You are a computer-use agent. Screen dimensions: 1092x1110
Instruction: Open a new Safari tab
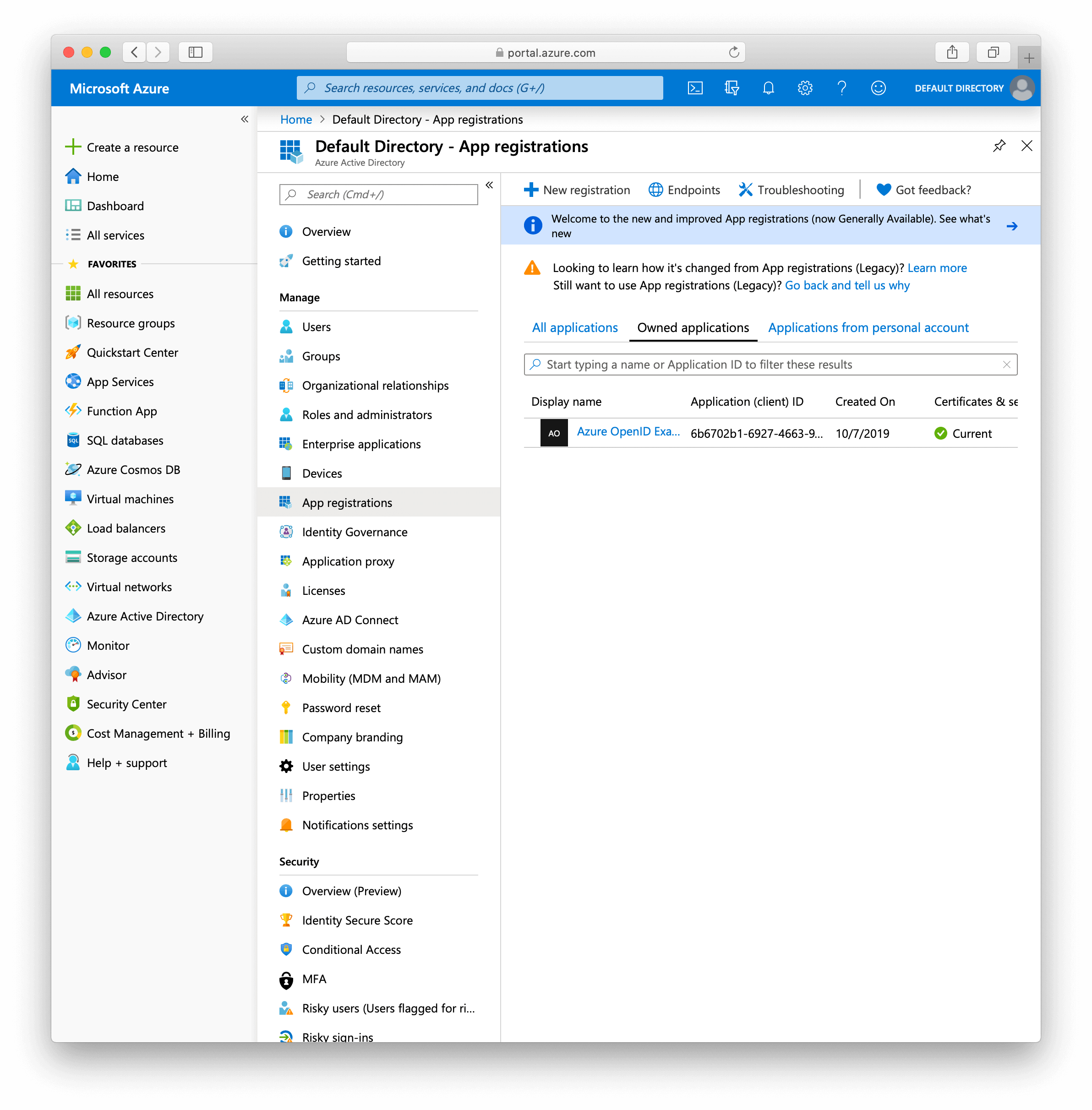point(1029,58)
